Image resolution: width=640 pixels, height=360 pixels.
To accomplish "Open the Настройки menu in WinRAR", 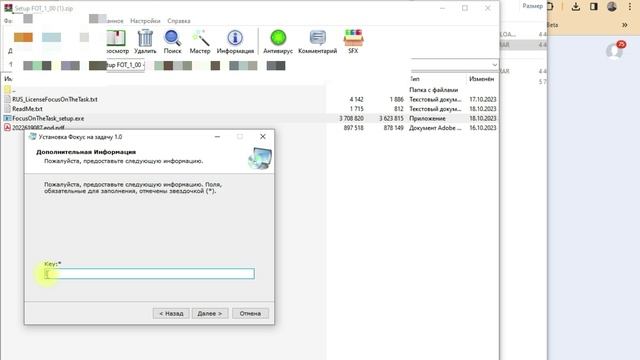I will 145,21.
